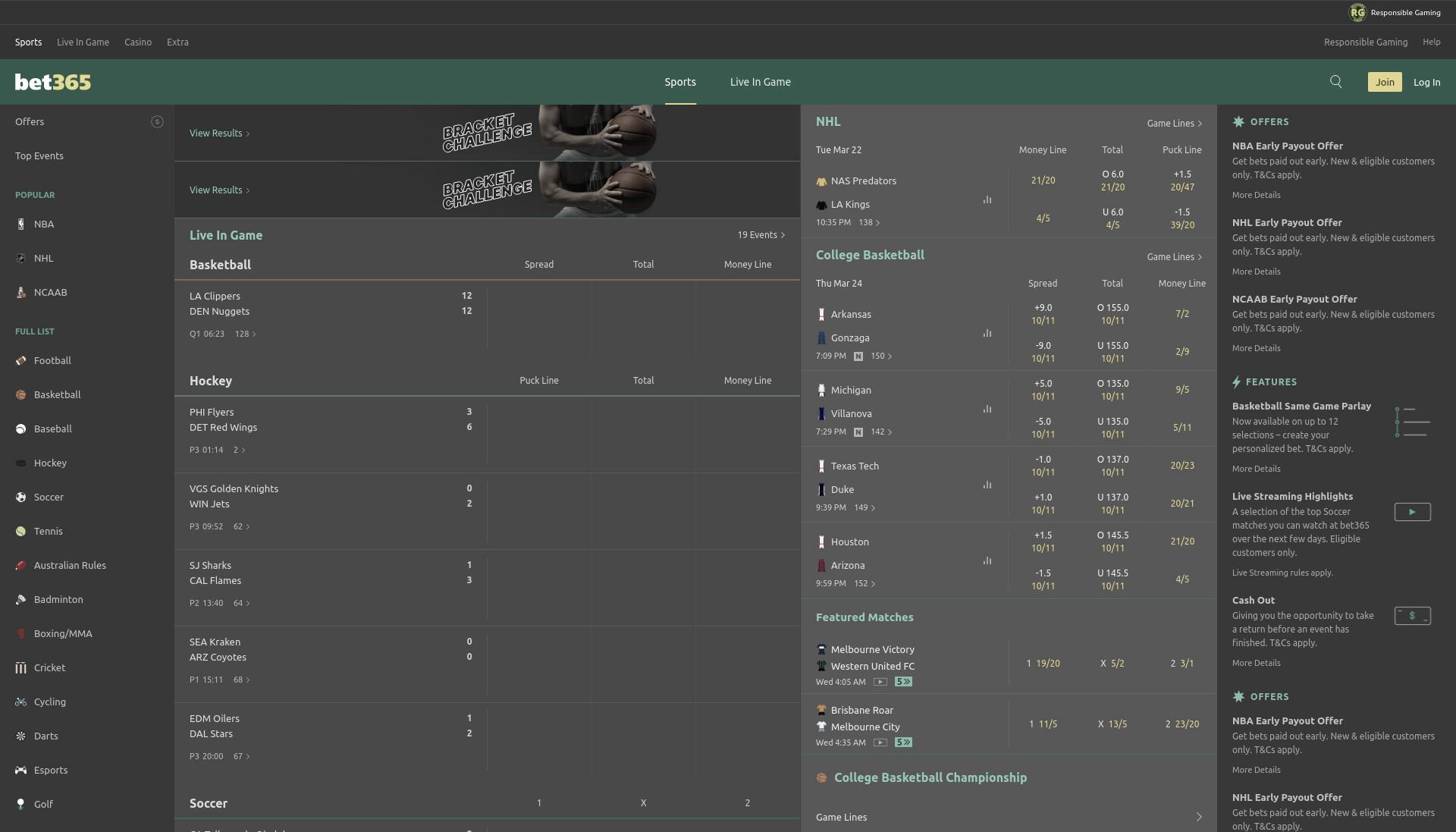Switch to Live In Game header tab

coord(761,82)
